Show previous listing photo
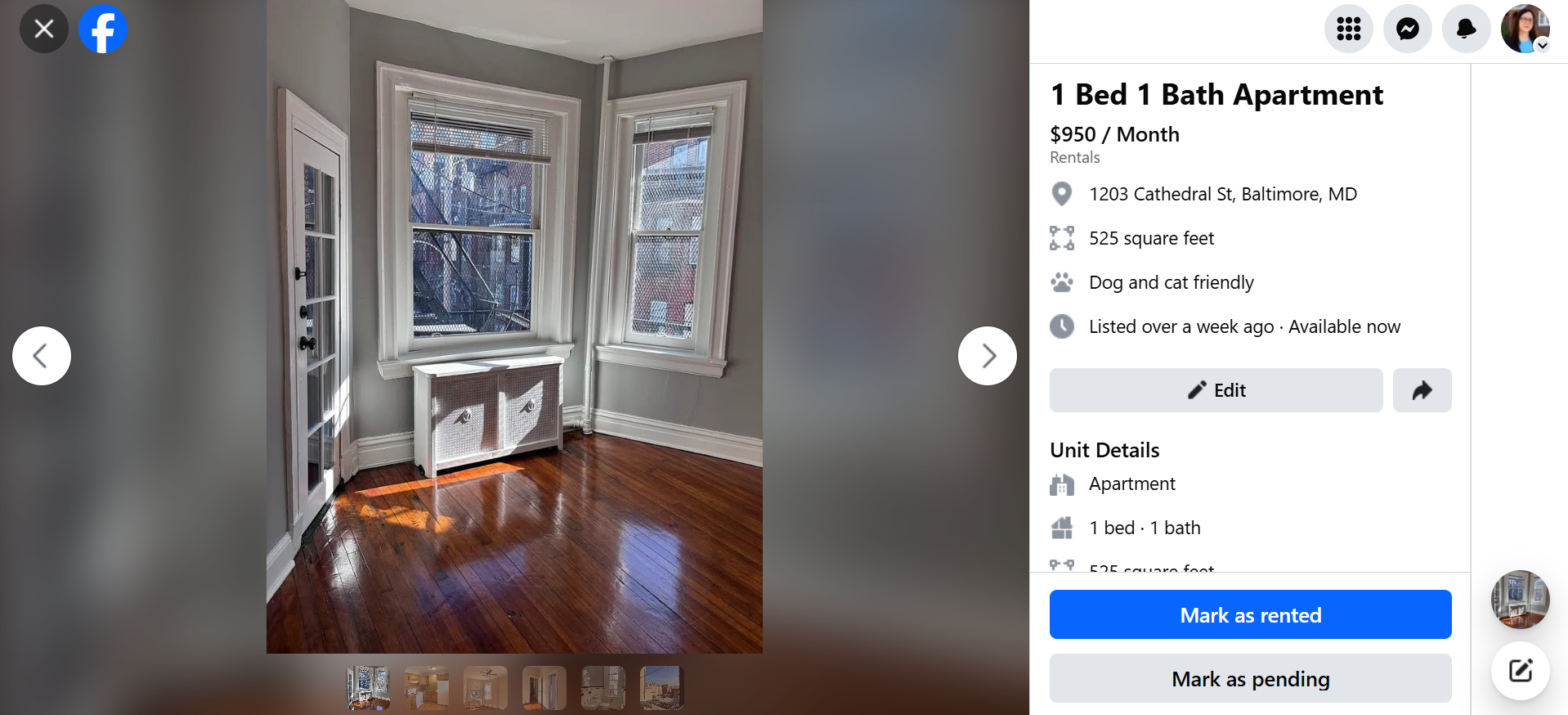The height and width of the screenshot is (715, 1568). (42, 356)
